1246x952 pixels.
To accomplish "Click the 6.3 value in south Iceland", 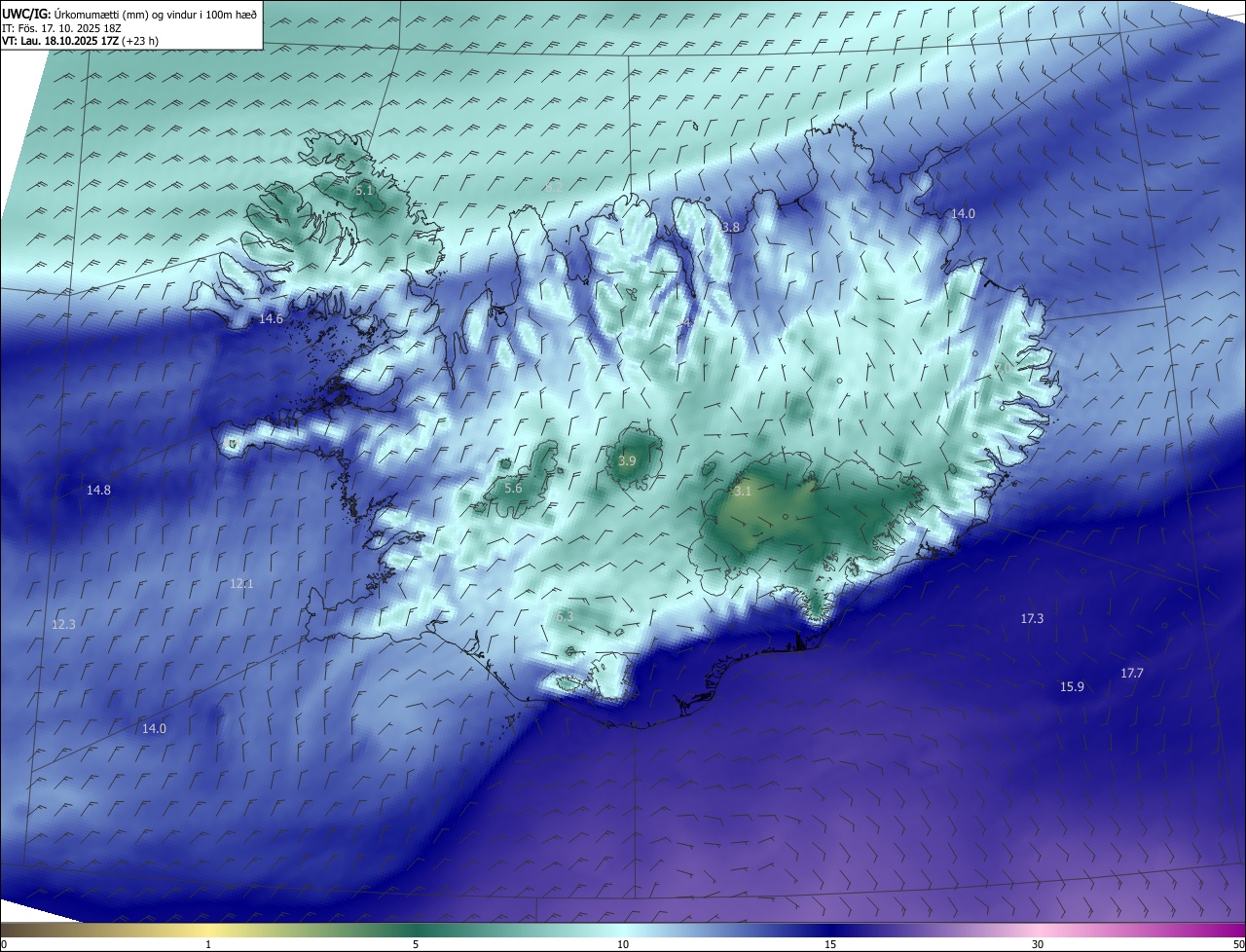I will pyautogui.click(x=565, y=616).
